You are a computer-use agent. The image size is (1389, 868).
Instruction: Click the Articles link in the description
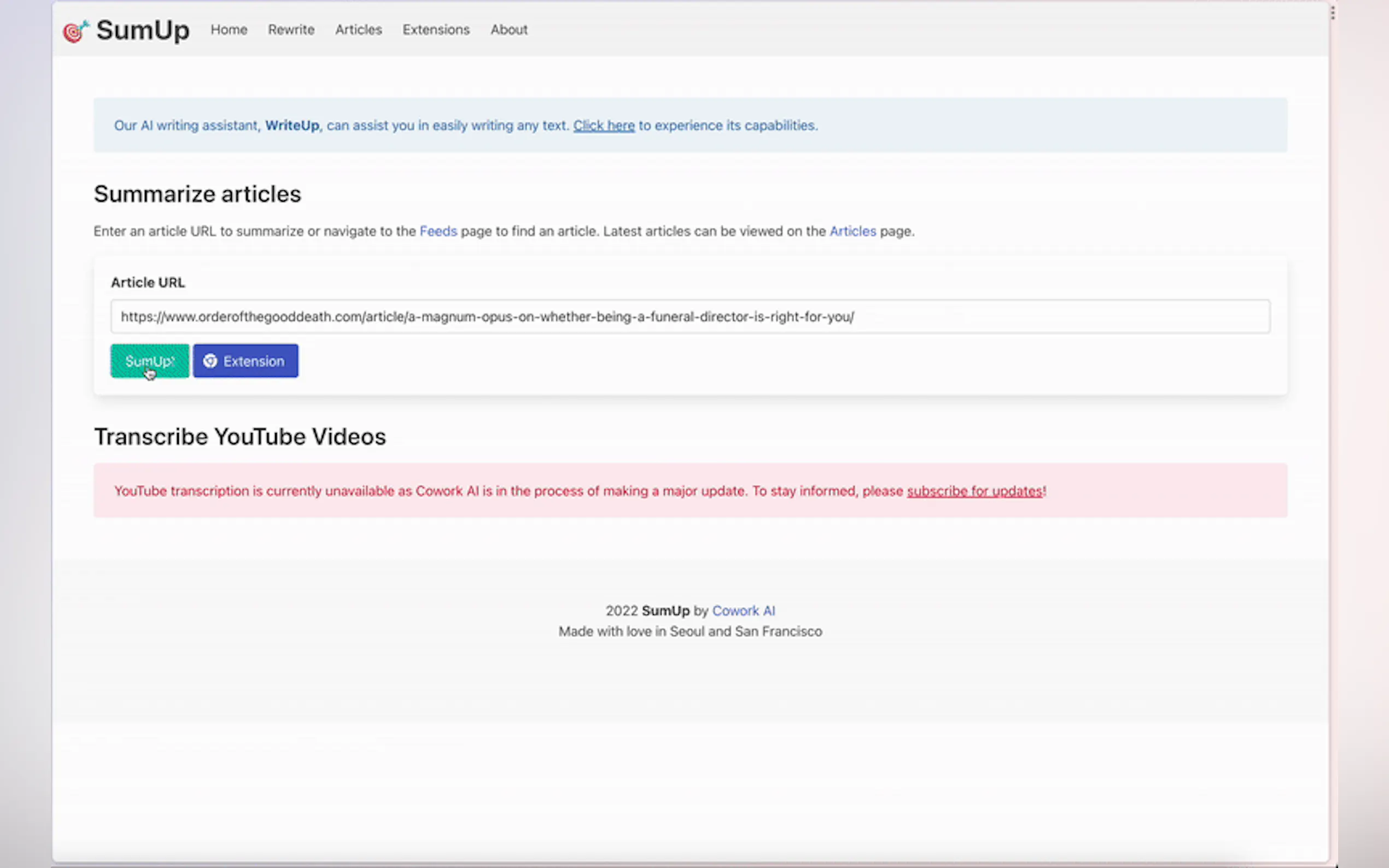coord(853,231)
